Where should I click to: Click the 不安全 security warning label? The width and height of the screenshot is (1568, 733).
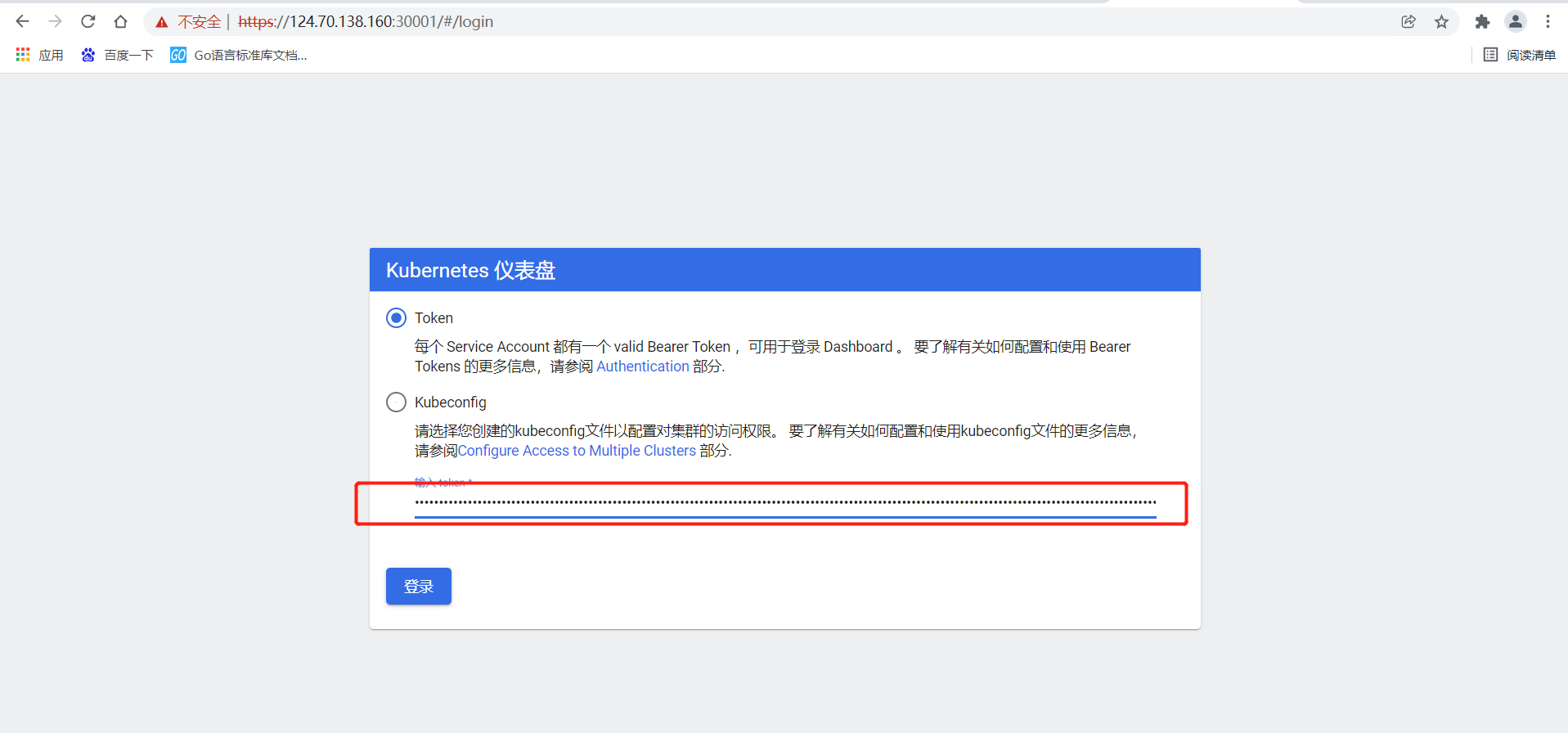(199, 22)
